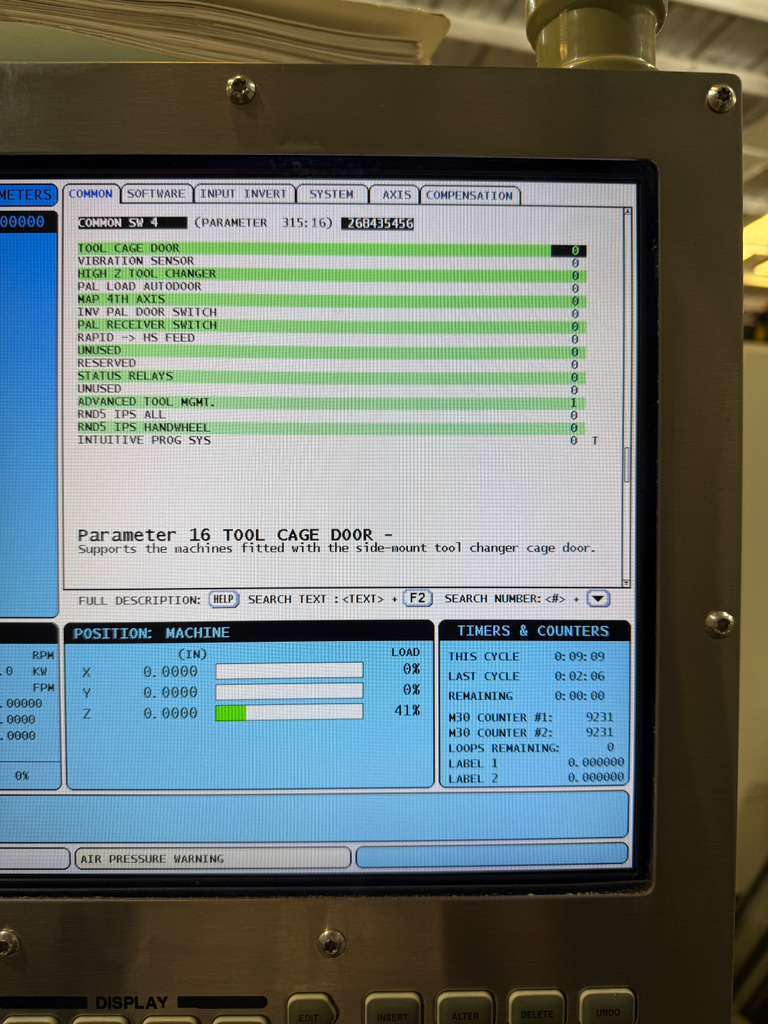Click the parameter value 268435456 field

[379, 223]
